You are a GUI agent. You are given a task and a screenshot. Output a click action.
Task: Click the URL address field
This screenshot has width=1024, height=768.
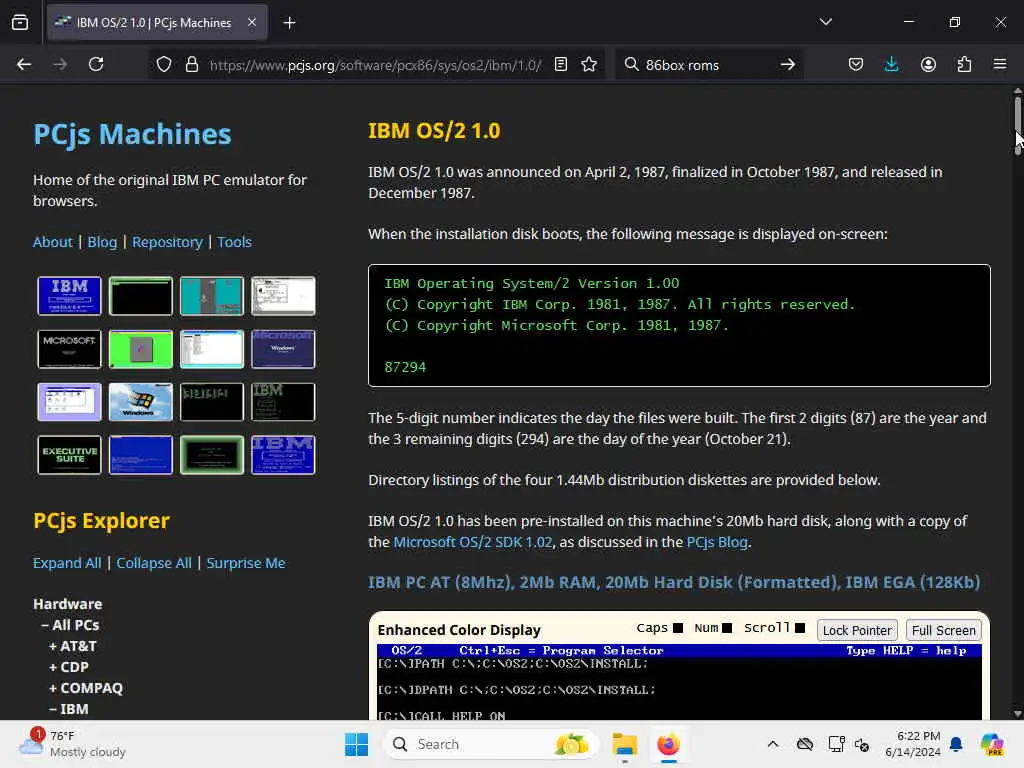point(375,65)
